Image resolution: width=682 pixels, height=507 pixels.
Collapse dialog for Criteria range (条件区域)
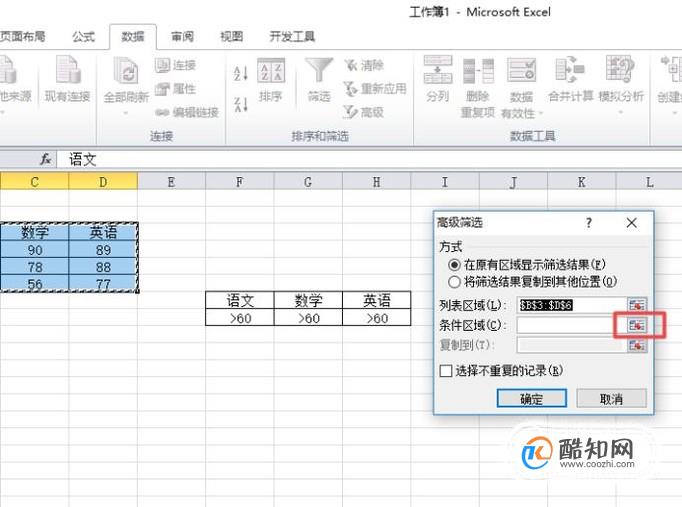(x=637, y=325)
